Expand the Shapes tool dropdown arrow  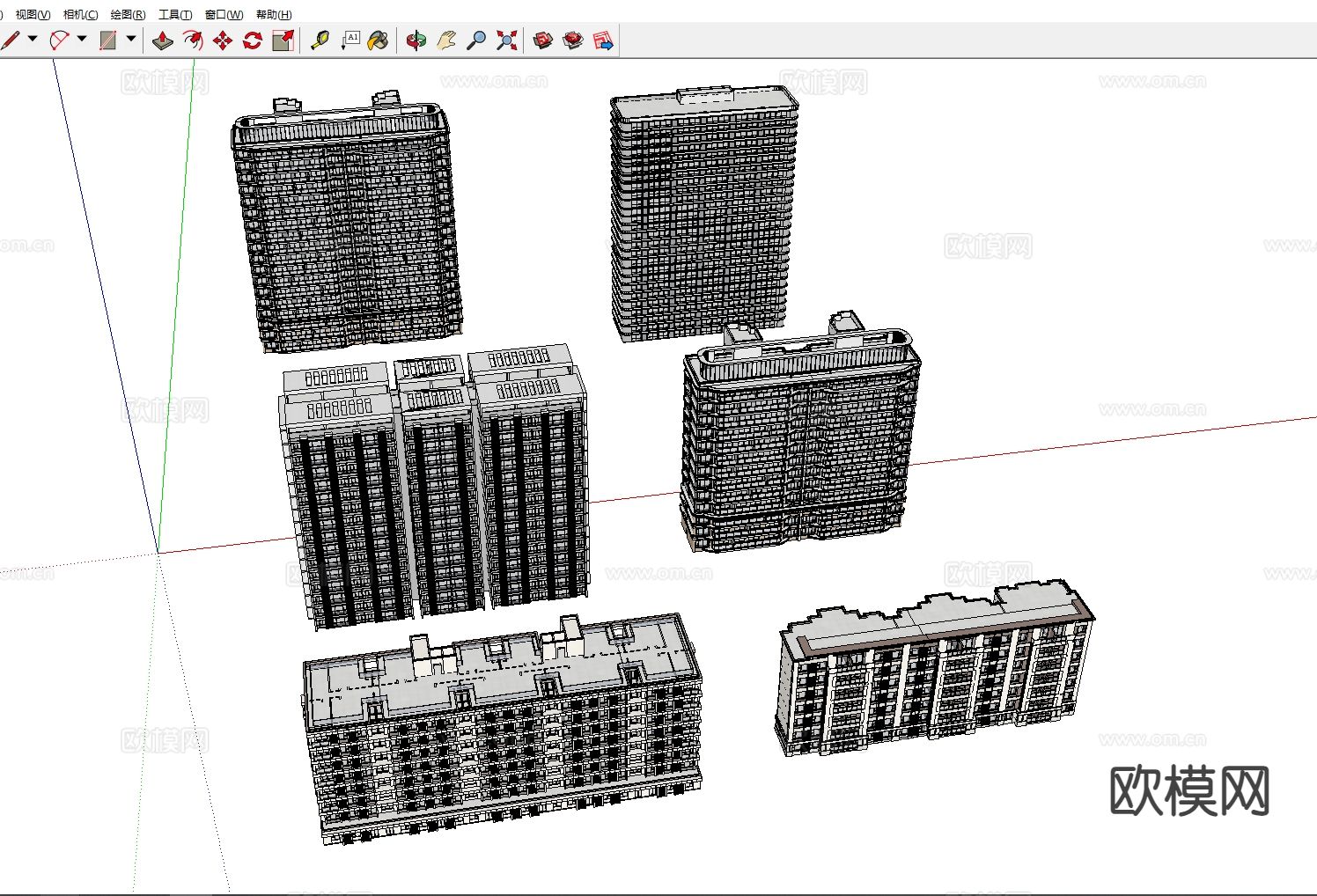131,40
